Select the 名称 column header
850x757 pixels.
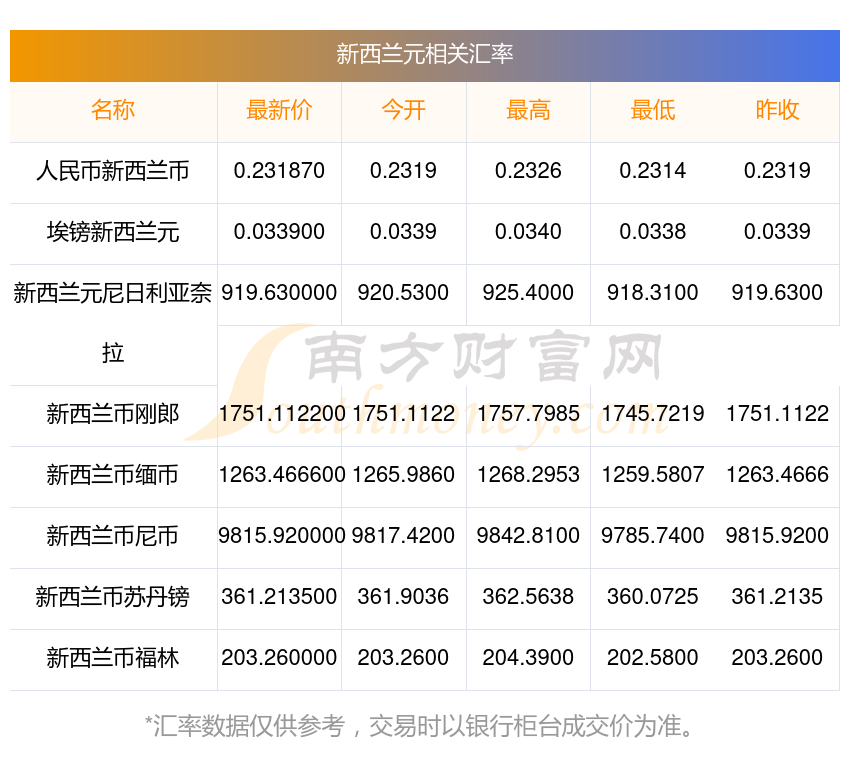click(x=113, y=110)
